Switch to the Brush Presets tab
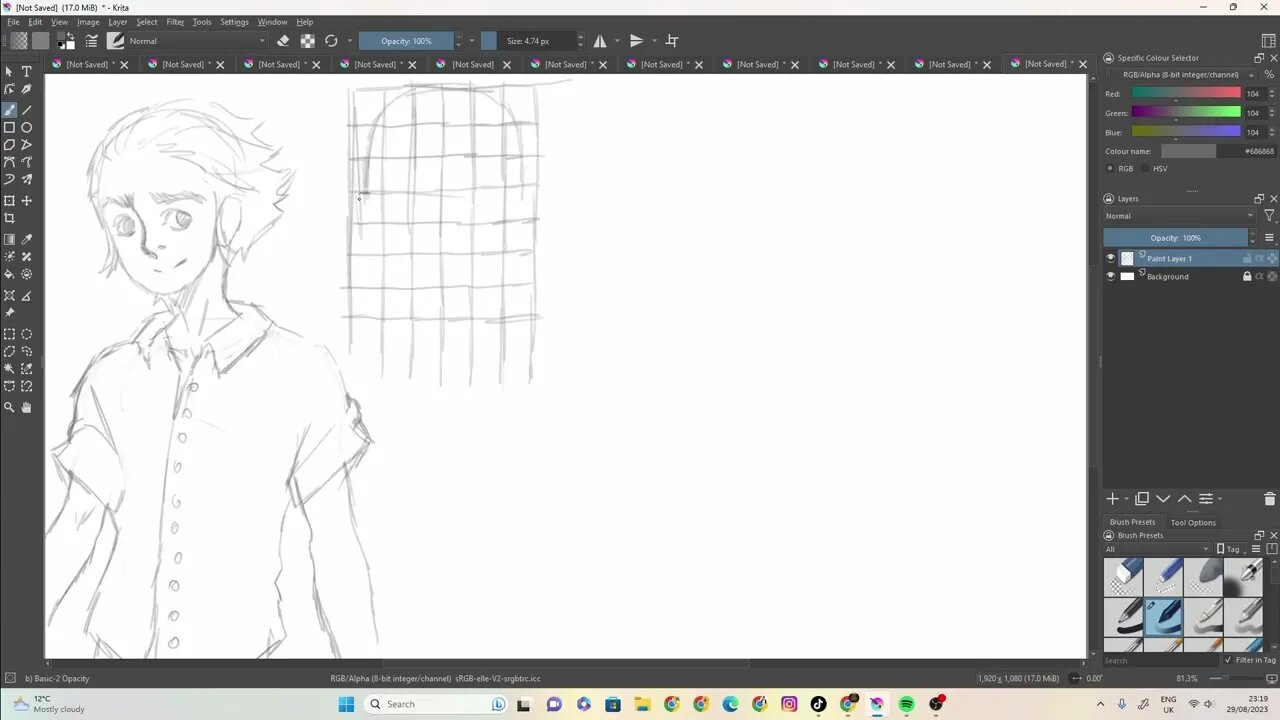Viewport: 1280px width, 720px height. click(1133, 522)
